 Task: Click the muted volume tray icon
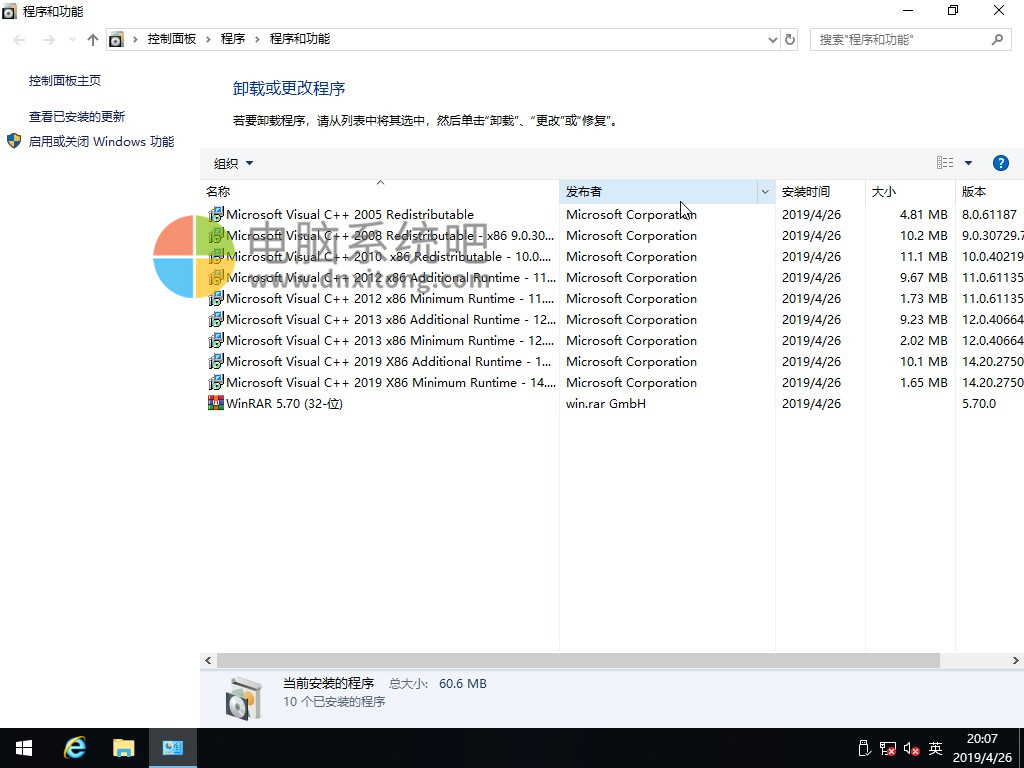tap(912, 748)
